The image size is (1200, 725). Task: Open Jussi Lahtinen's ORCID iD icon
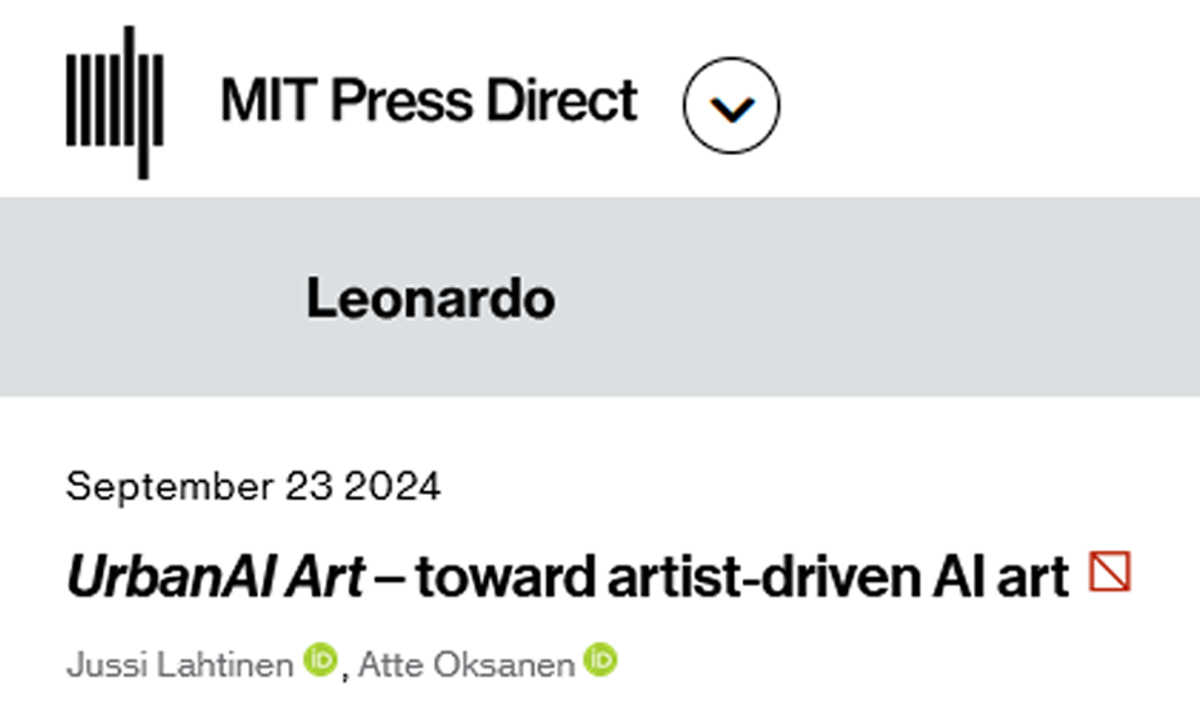click(320, 660)
